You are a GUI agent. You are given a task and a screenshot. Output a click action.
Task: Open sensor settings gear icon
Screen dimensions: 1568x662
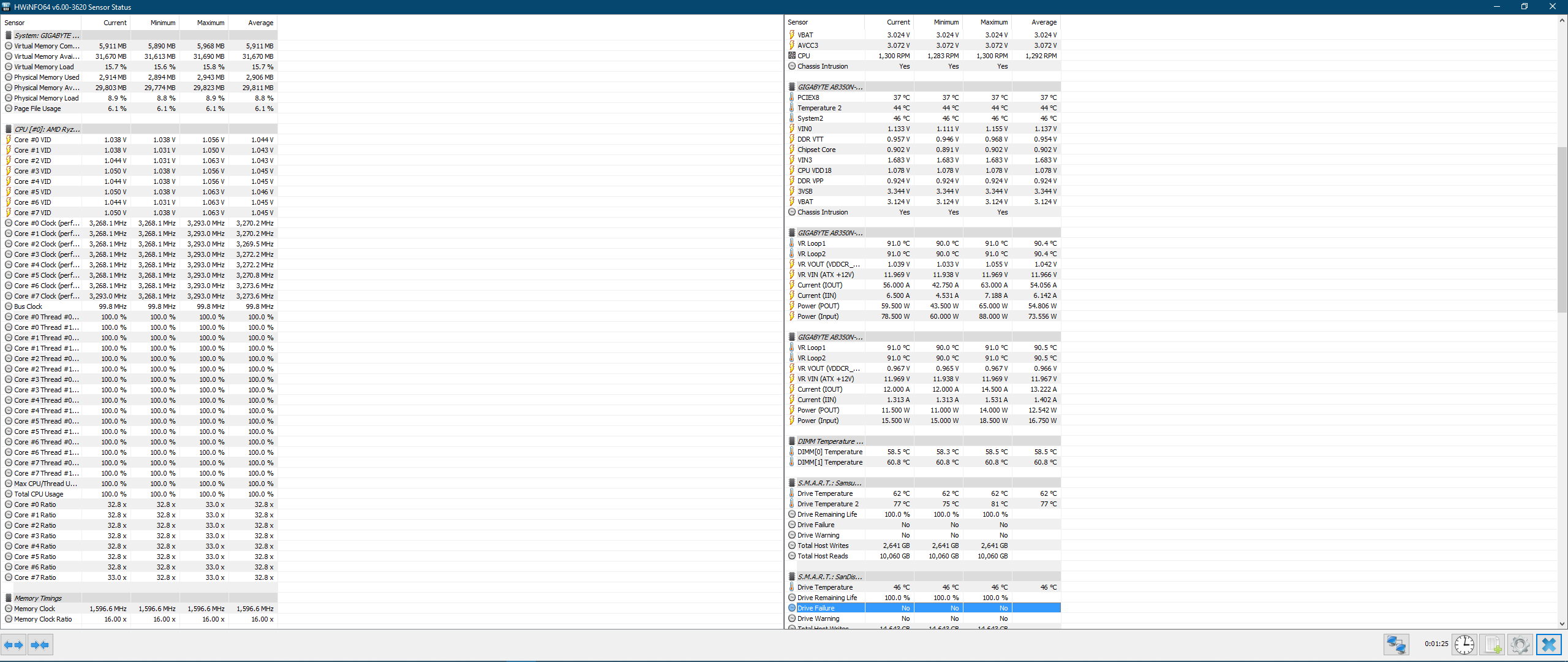coord(1520,645)
